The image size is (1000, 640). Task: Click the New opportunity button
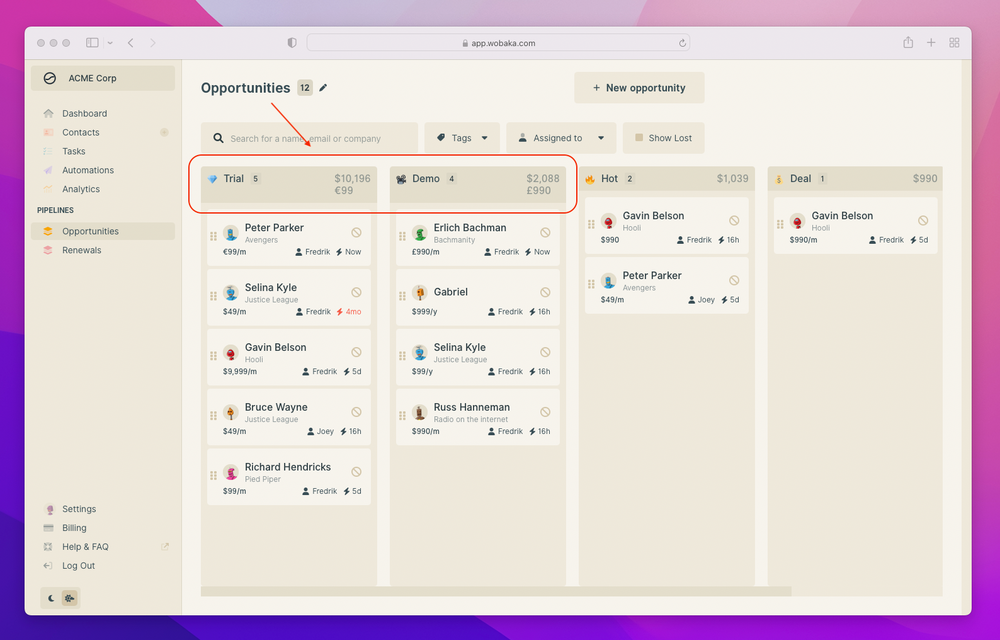638,88
